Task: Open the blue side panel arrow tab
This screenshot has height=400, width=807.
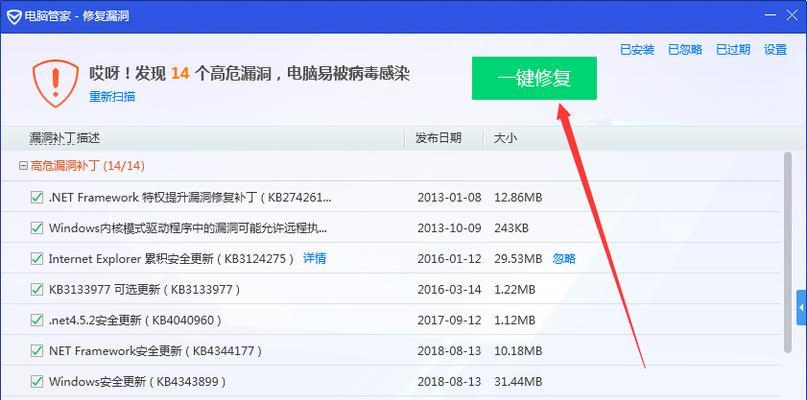Action: click(801, 307)
